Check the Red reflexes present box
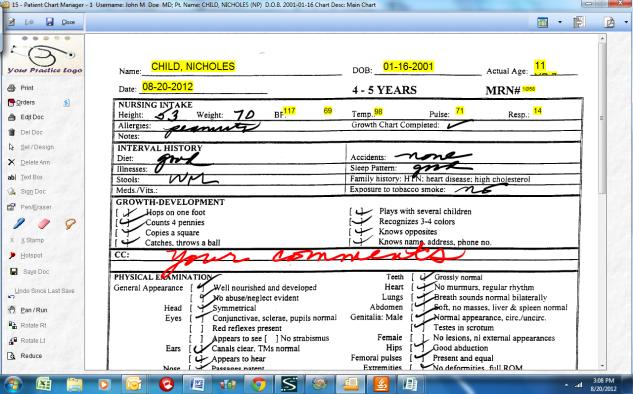Screen dimensions: 633x394 (x=197, y=328)
